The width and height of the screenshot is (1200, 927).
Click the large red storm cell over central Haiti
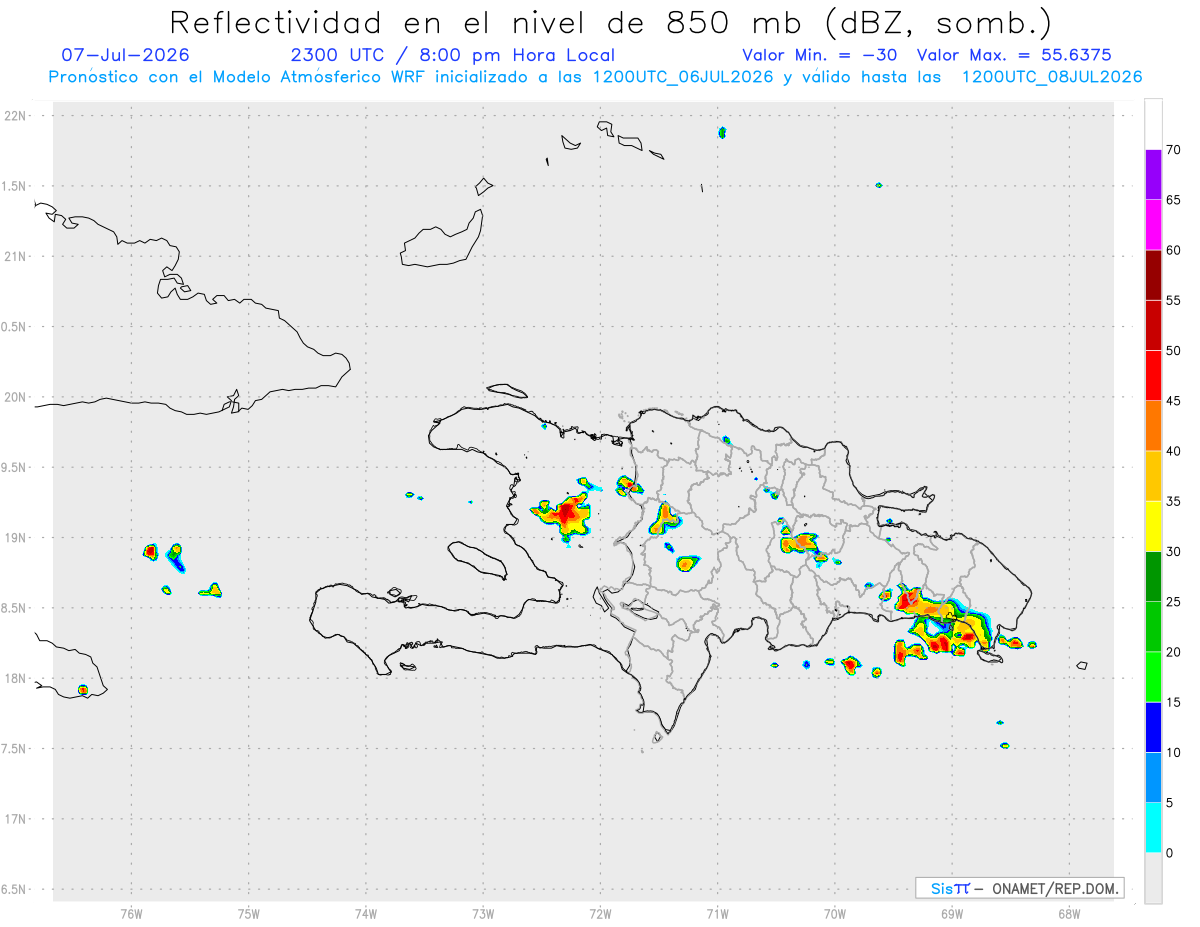(566, 515)
